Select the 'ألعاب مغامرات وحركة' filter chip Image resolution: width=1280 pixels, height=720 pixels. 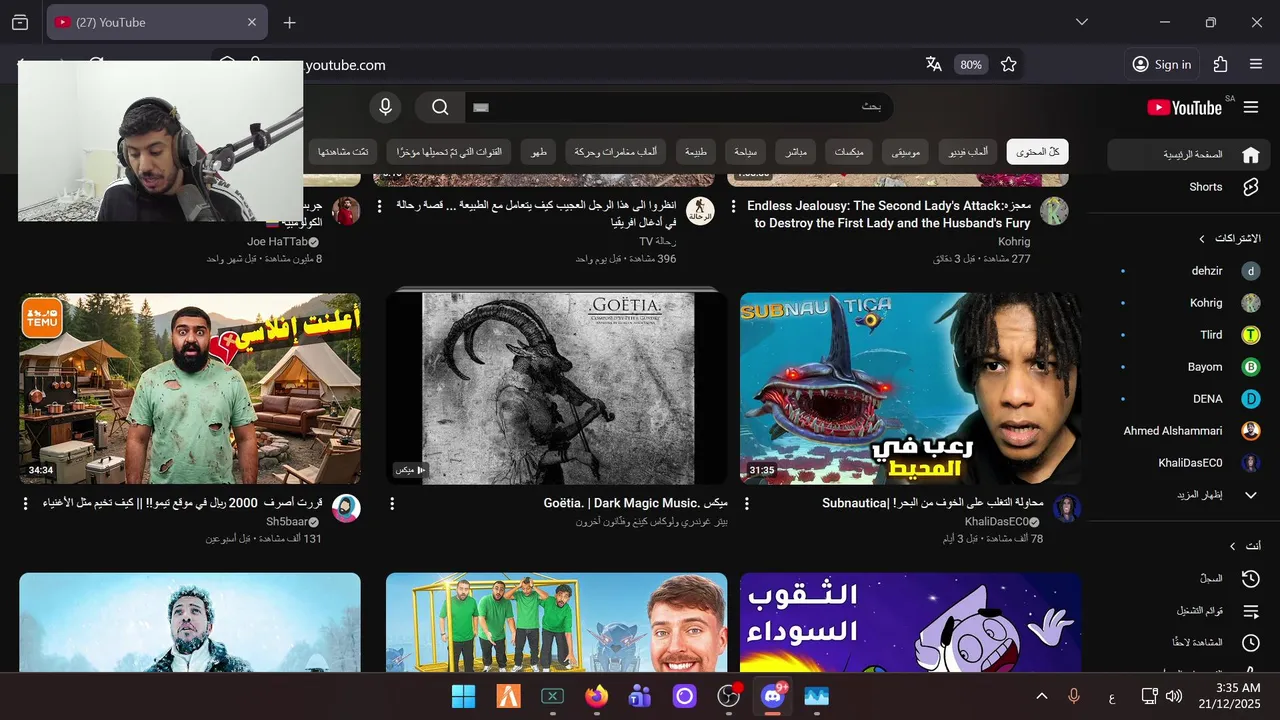[616, 152]
